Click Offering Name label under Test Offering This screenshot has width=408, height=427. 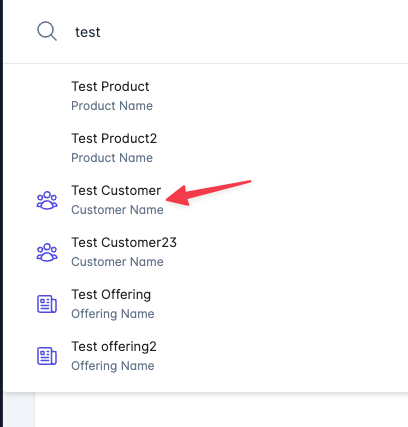pos(113,314)
